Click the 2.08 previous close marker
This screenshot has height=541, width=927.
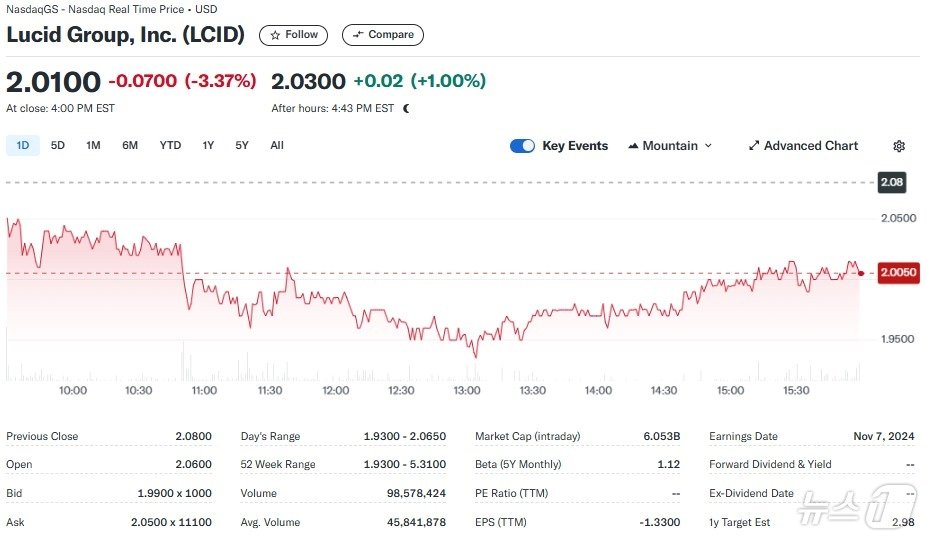[890, 182]
